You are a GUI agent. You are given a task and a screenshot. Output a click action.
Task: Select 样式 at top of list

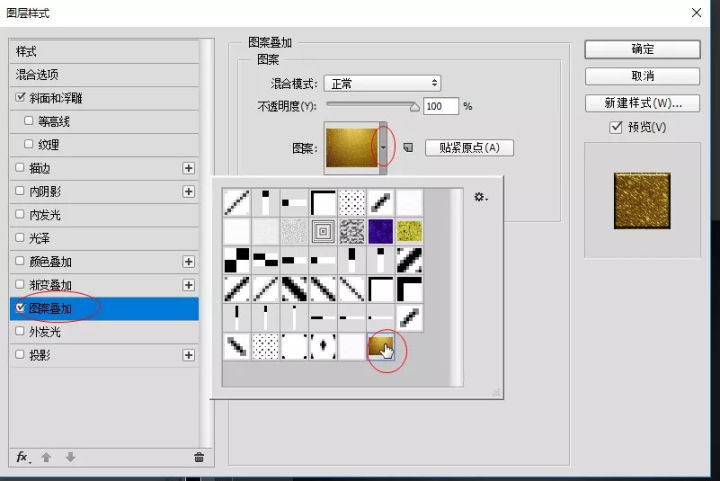click(27, 51)
